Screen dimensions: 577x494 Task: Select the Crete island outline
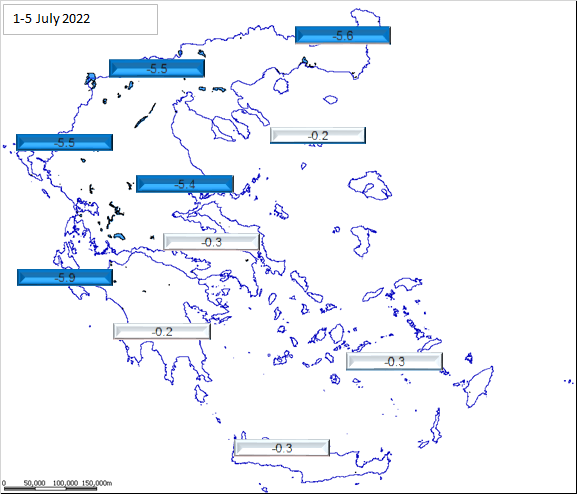click(x=311, y=464)
